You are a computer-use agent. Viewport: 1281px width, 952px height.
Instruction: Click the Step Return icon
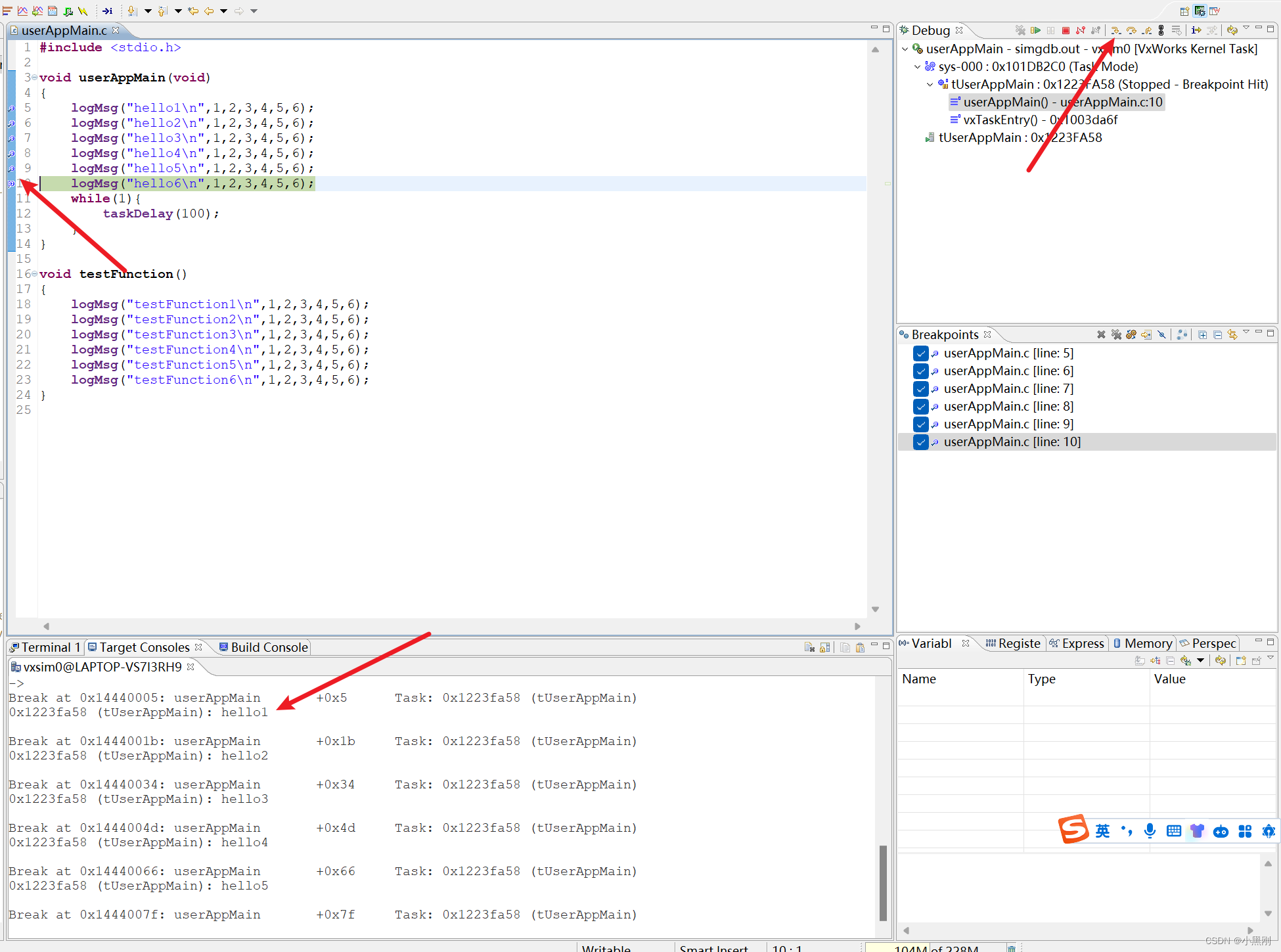pos(1147,30)
